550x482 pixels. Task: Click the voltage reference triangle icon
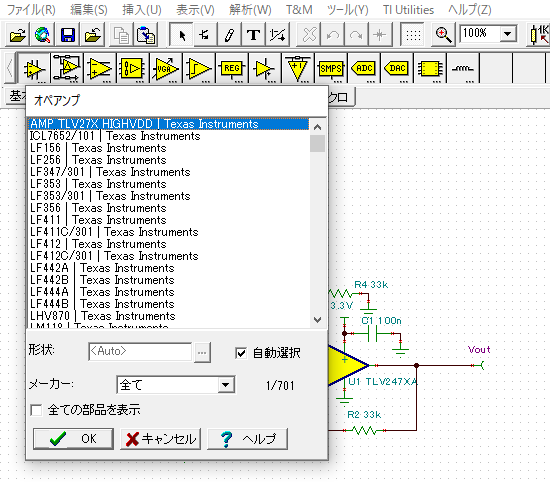tap(297, 68)
